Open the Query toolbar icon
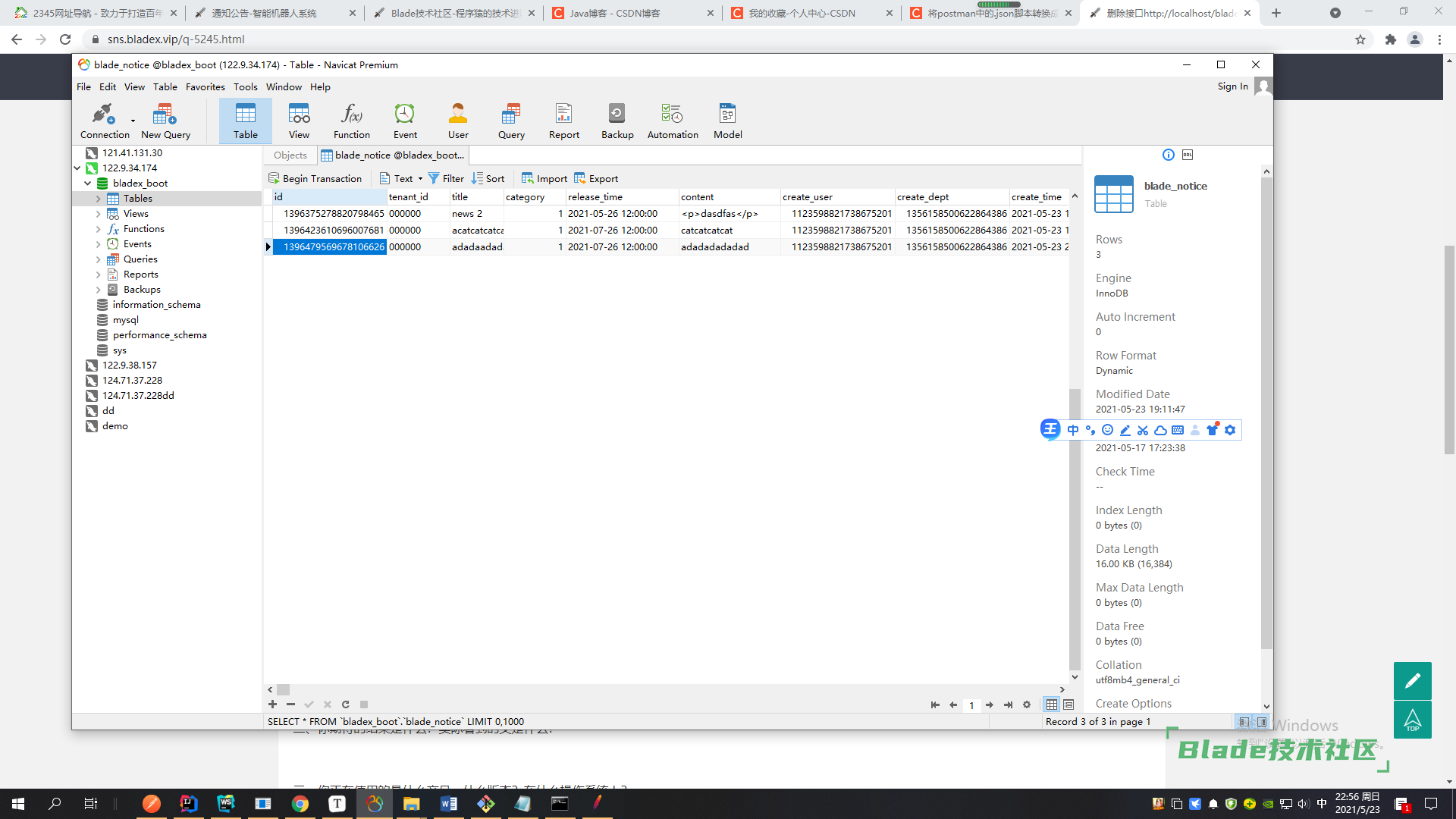Viewport: 1456px width, 819px height. tap(511, 121)
